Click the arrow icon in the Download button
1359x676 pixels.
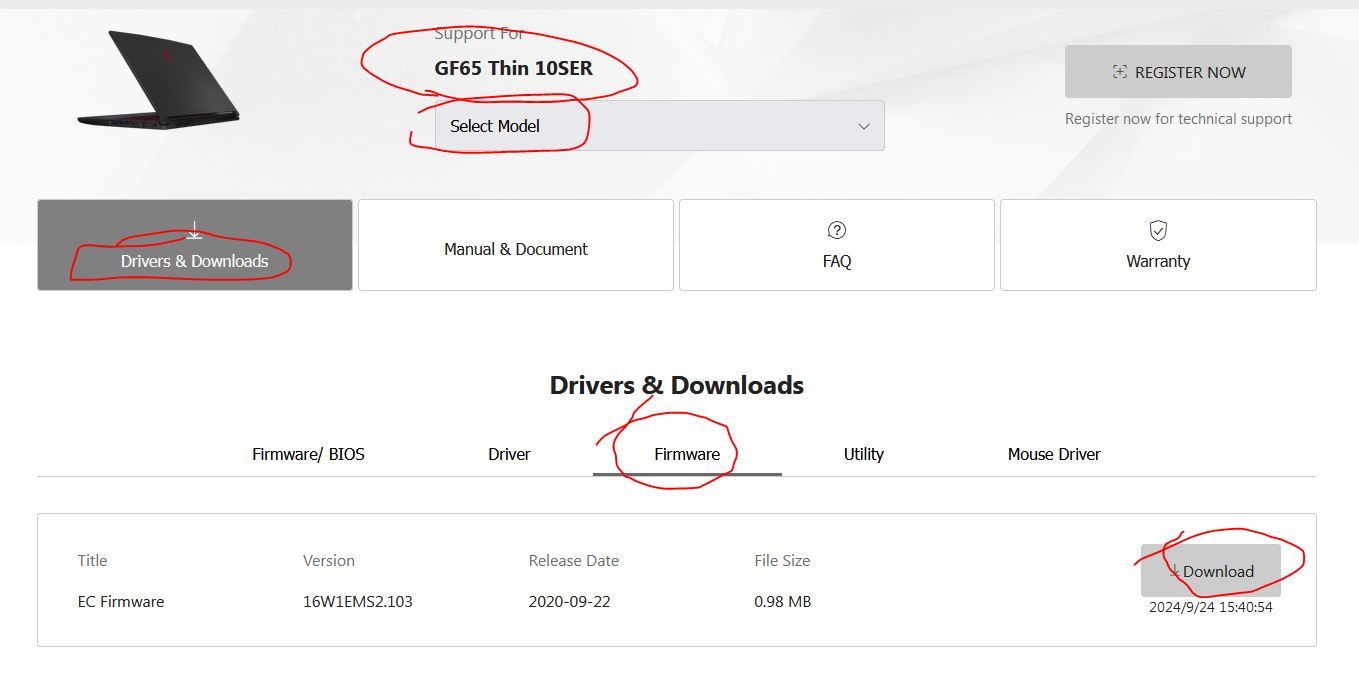[x=1175, y=571]
